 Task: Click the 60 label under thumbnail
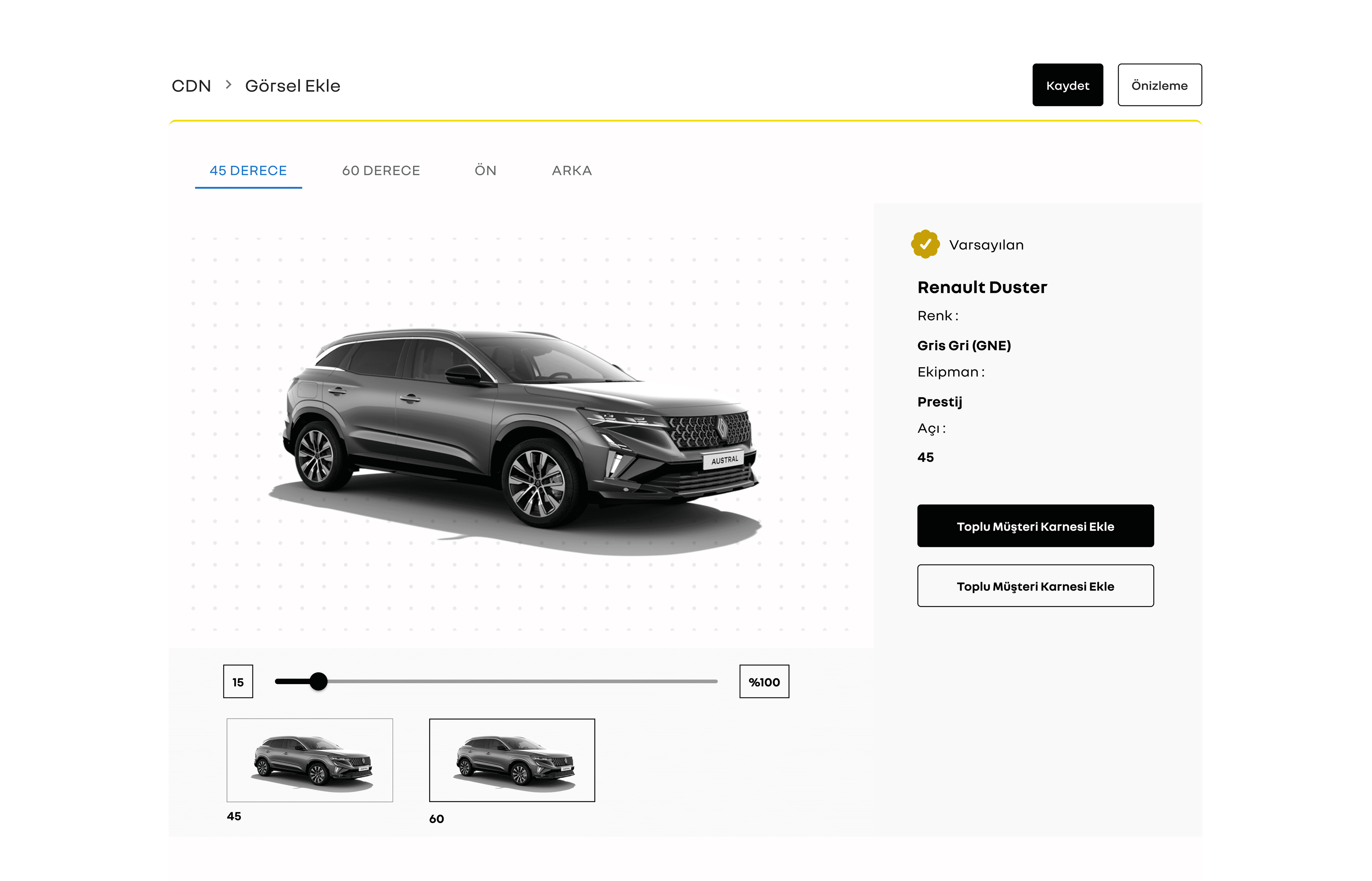(436, 818)
